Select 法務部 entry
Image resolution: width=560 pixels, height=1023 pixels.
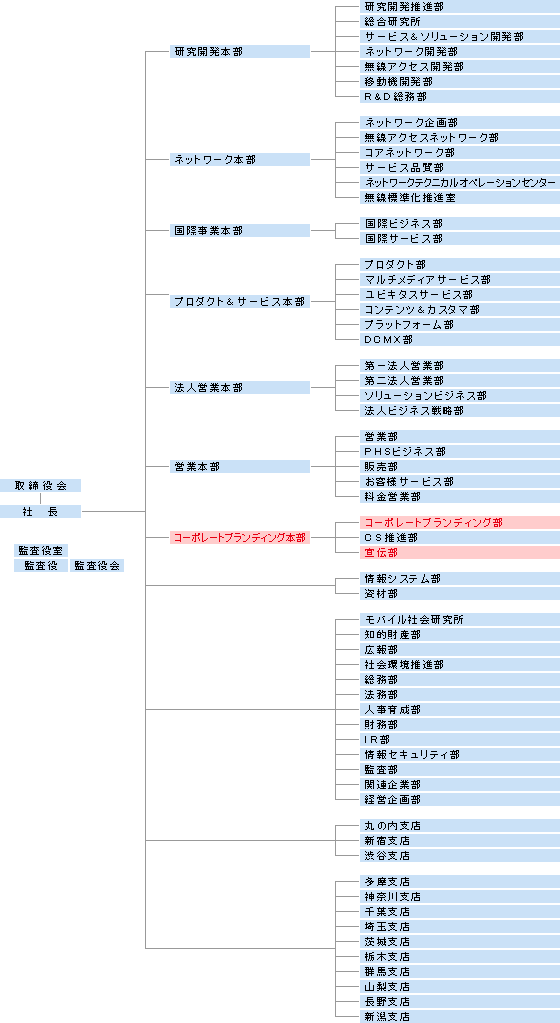(x=460, y=695)
